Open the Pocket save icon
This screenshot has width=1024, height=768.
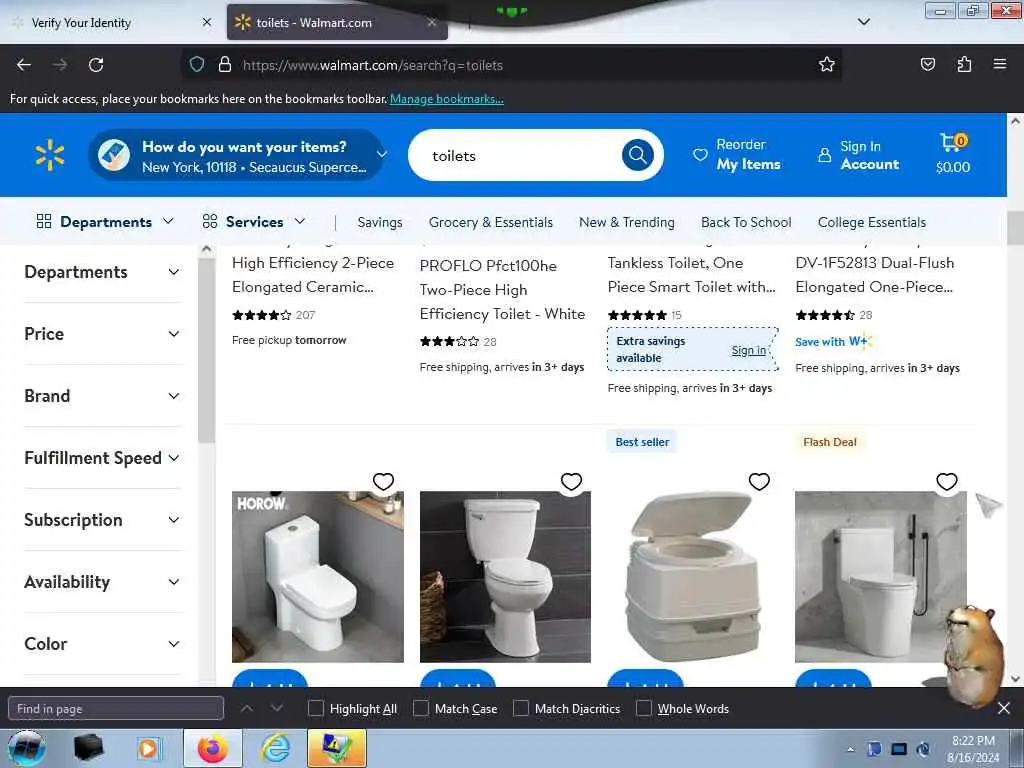coord(927,65)
